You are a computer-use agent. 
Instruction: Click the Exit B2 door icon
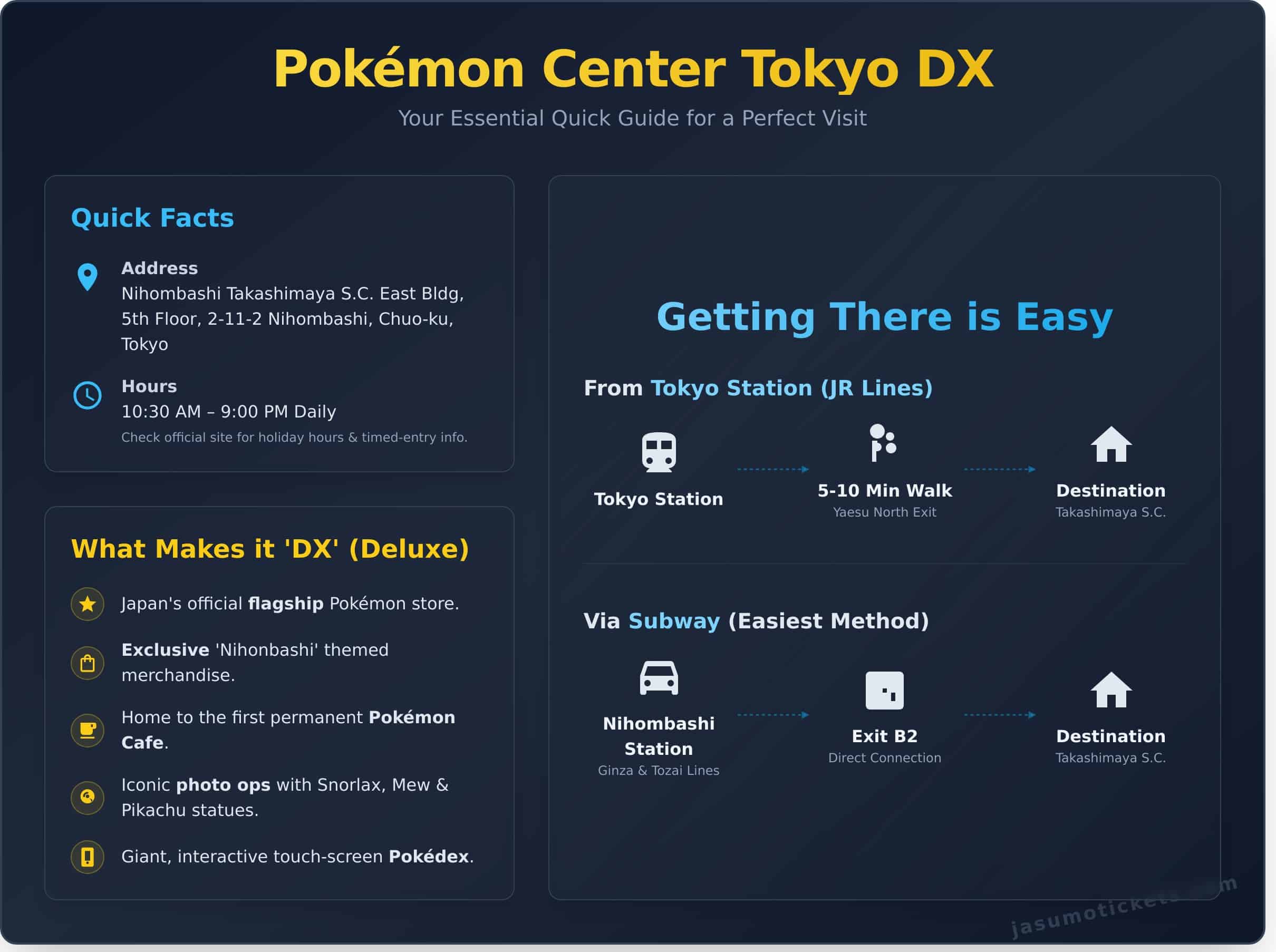(x=884, y=692)
